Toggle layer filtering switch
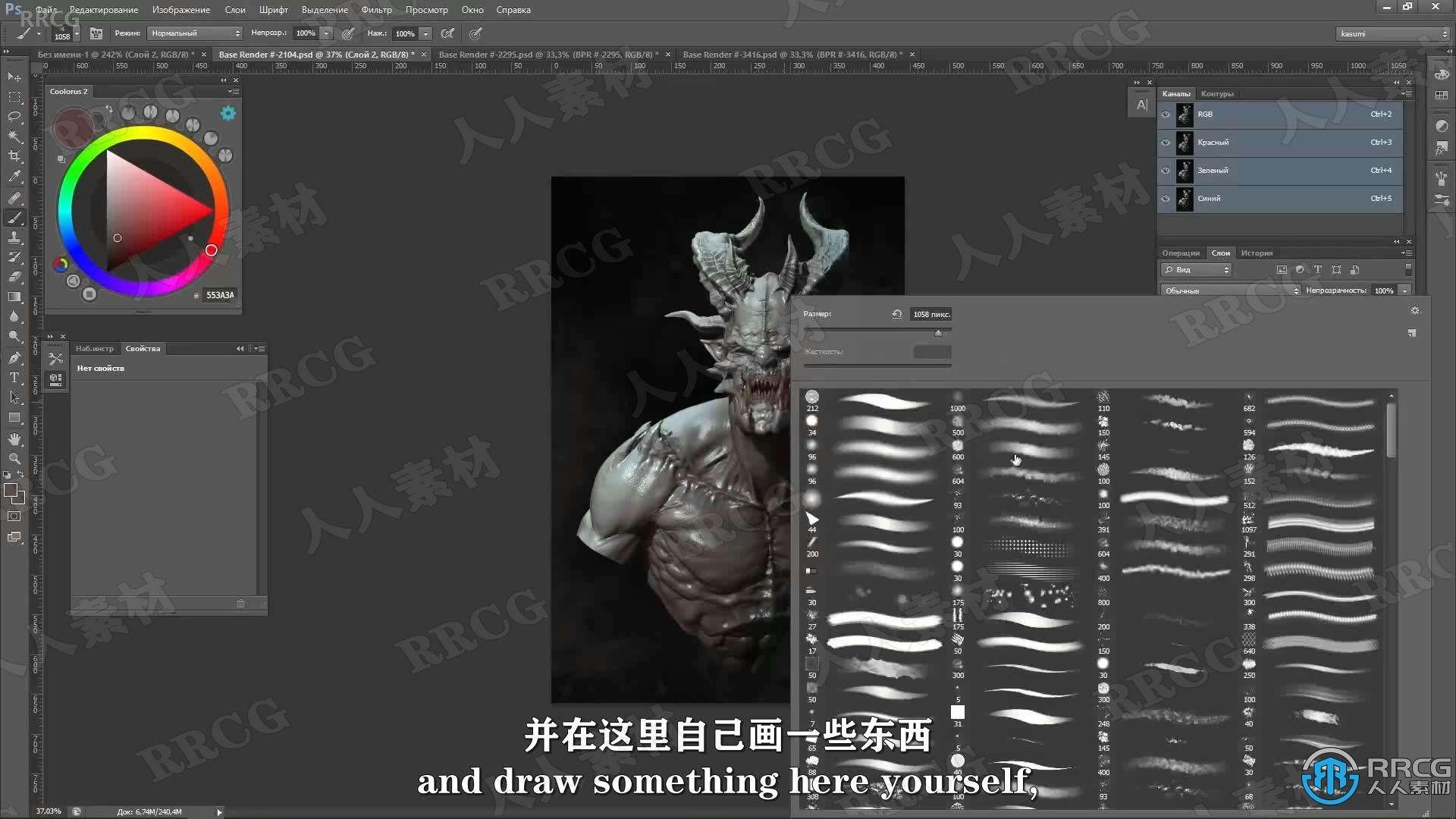Viewport: 1456px width, 819px height. (x=1408, y=269)
